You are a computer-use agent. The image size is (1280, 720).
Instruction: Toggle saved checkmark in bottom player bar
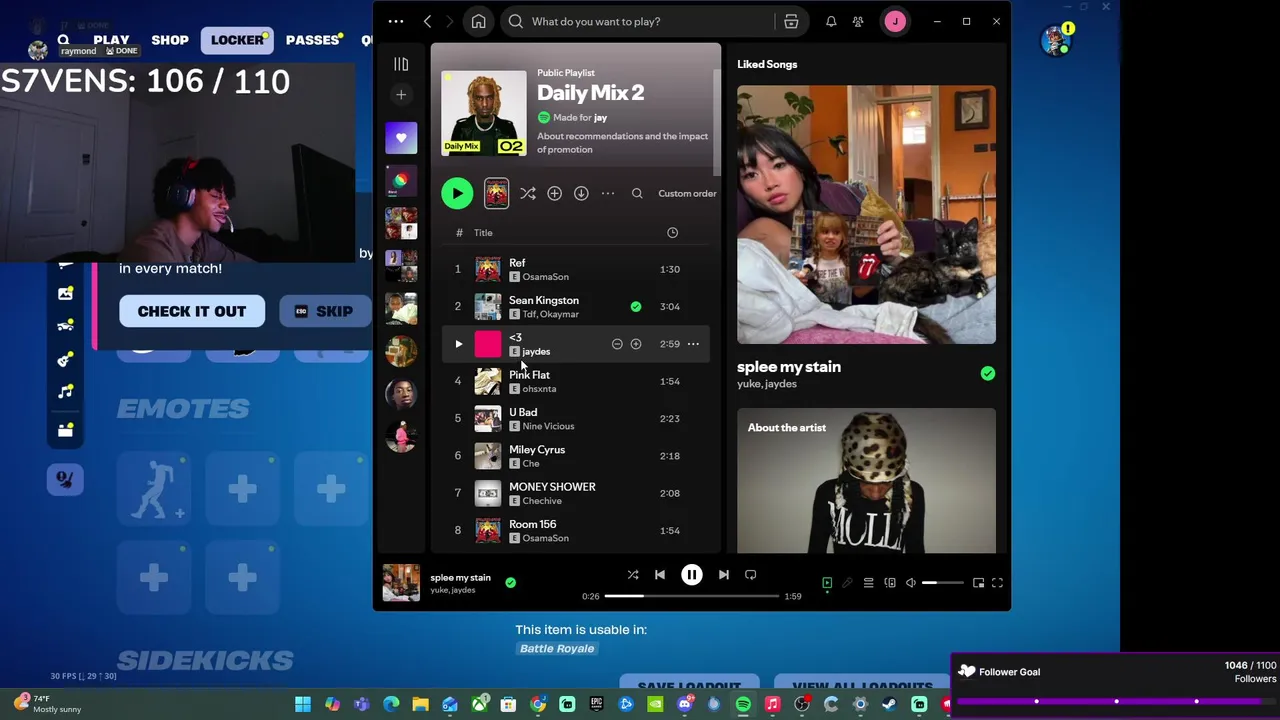click(510, 582)
